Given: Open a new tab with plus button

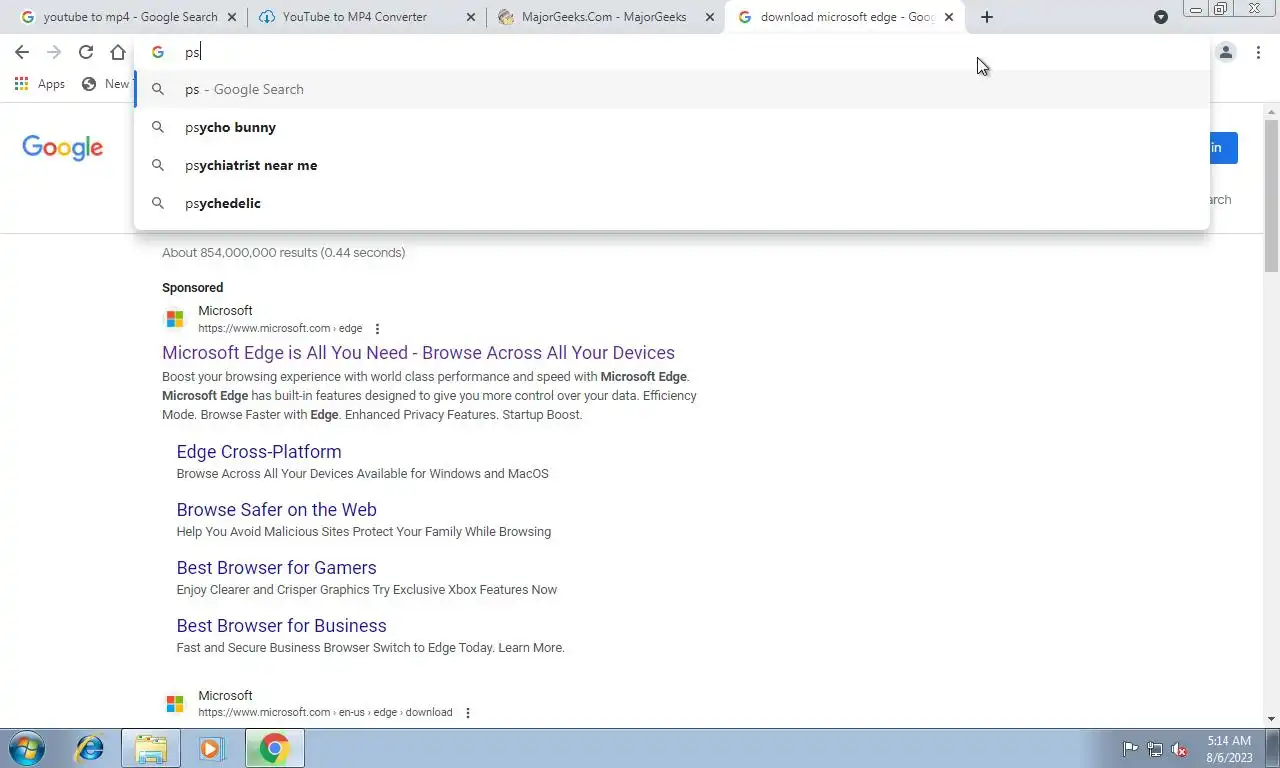Looking at the screenshot, I should pos(987,17).
